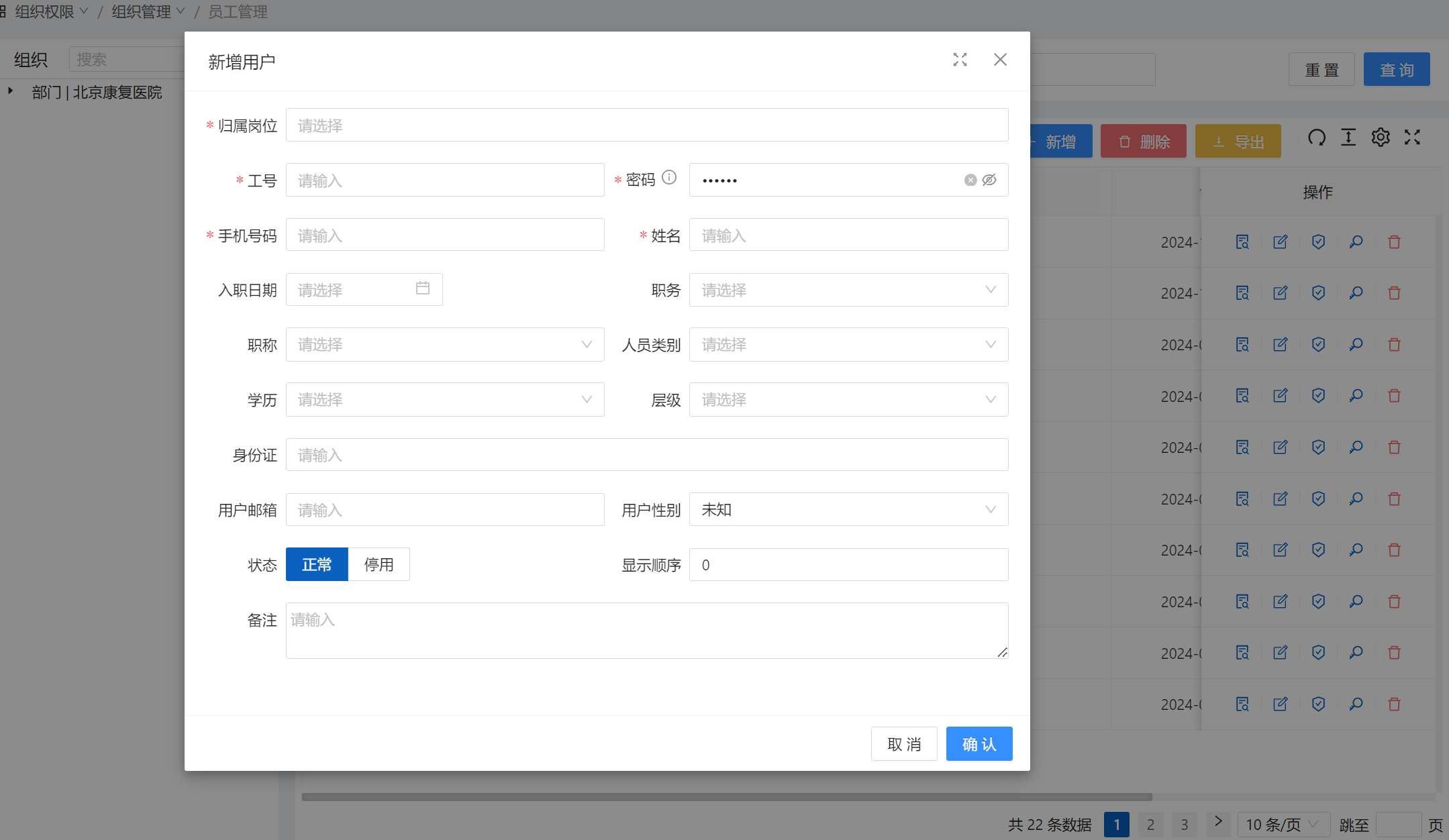Click the password info tooltip icon
This screenshot has width=1449, height=840.
(669, 177)
